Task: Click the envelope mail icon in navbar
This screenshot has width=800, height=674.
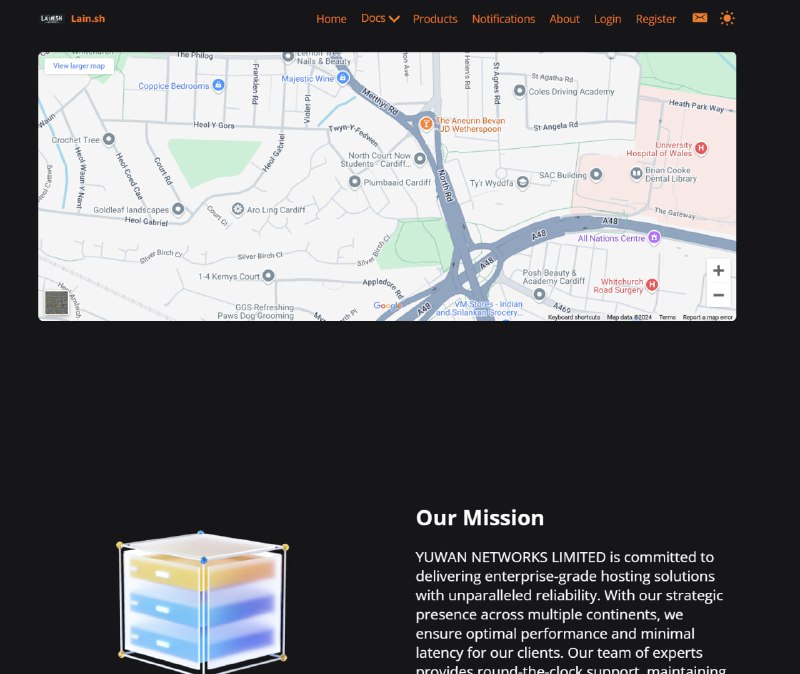Action: (700, 18)
